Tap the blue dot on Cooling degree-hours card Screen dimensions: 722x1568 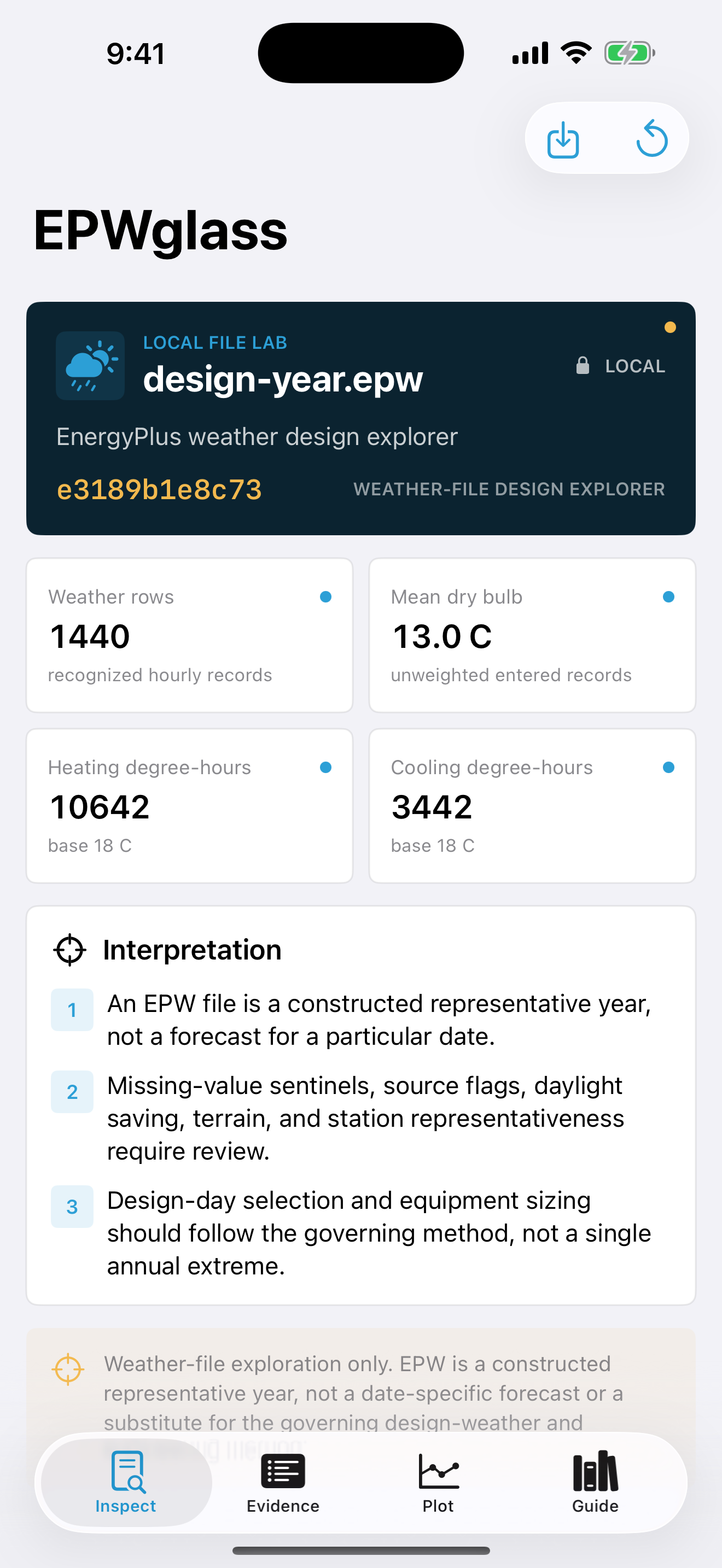pyautogui.click(x=668, y=768)
